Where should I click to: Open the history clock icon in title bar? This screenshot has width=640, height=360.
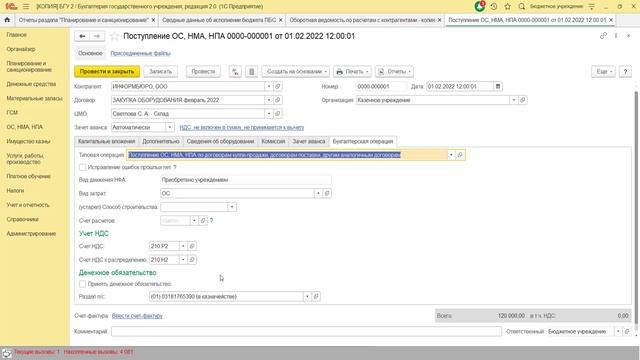[x=494, y=7]
